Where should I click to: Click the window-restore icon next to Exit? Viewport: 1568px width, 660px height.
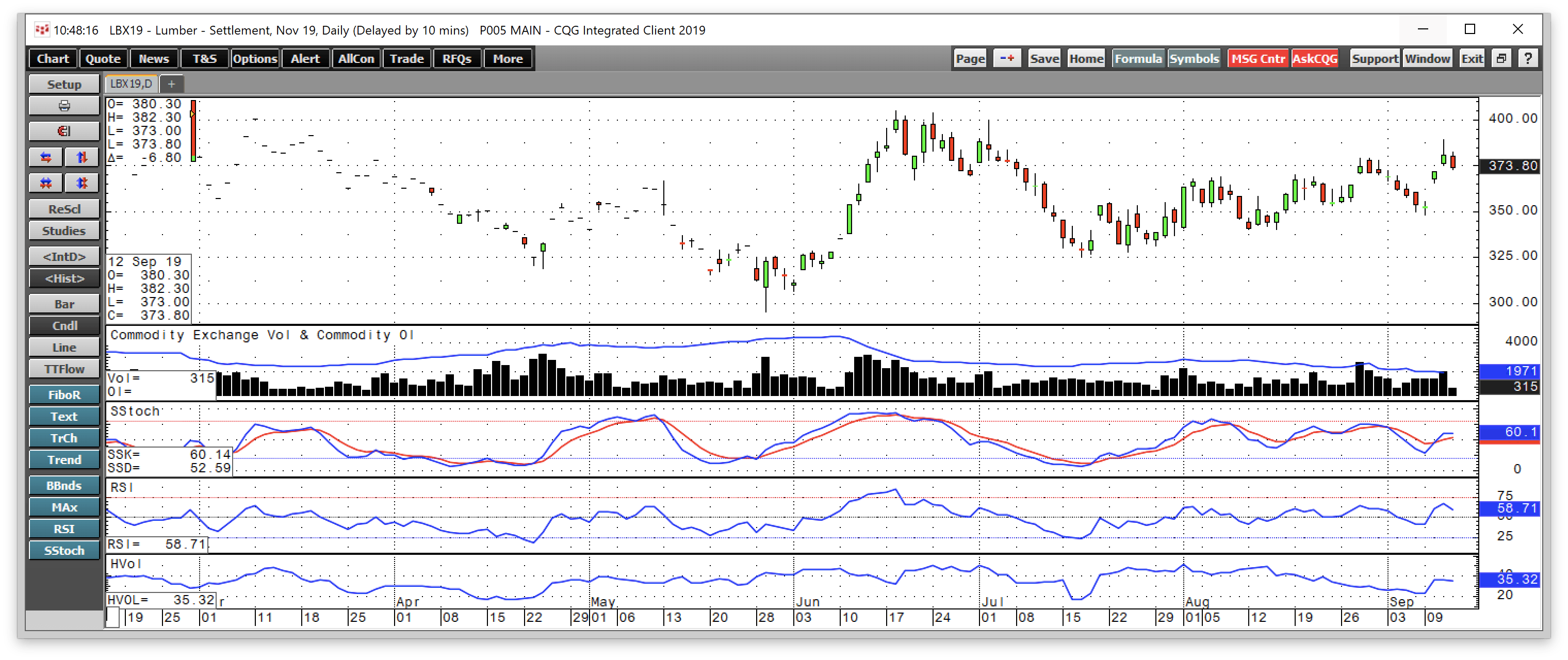1501,58
